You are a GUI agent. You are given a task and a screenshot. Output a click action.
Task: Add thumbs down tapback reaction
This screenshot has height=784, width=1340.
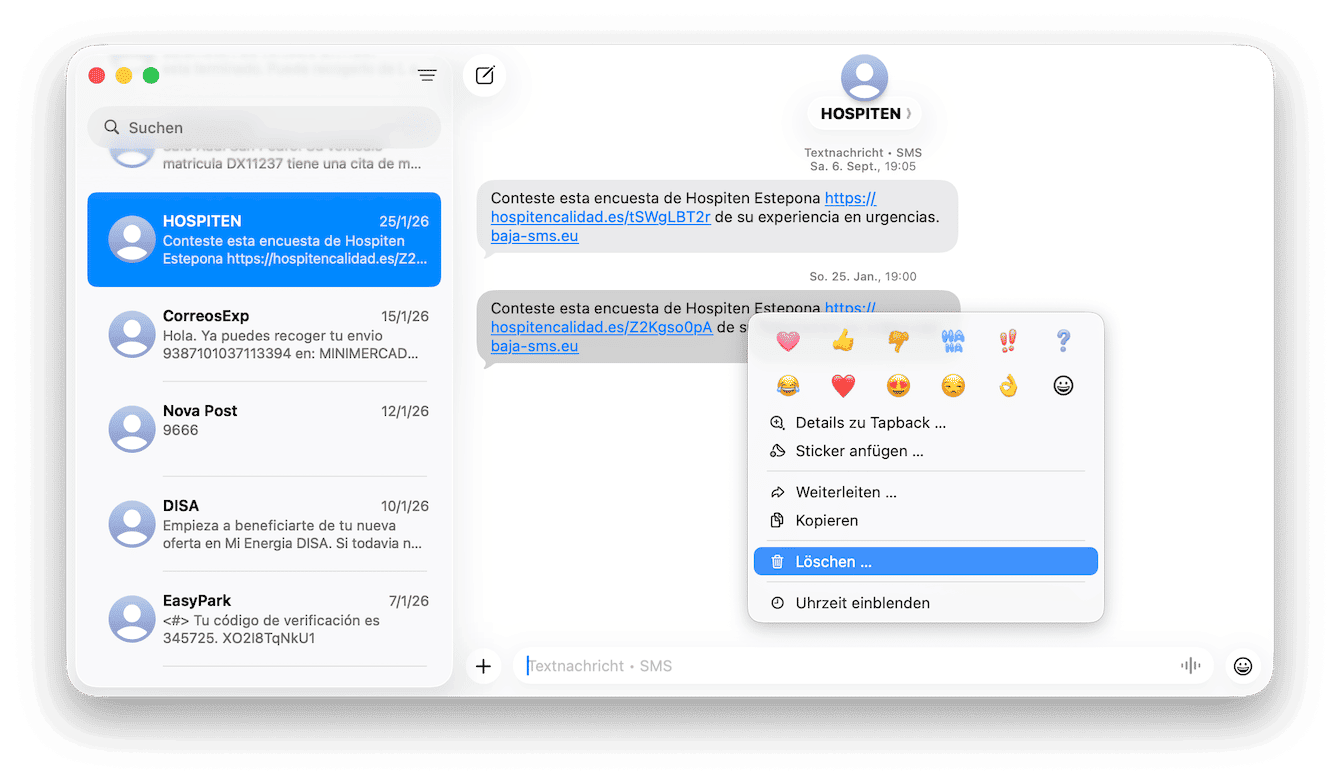(x=898, y=342)
